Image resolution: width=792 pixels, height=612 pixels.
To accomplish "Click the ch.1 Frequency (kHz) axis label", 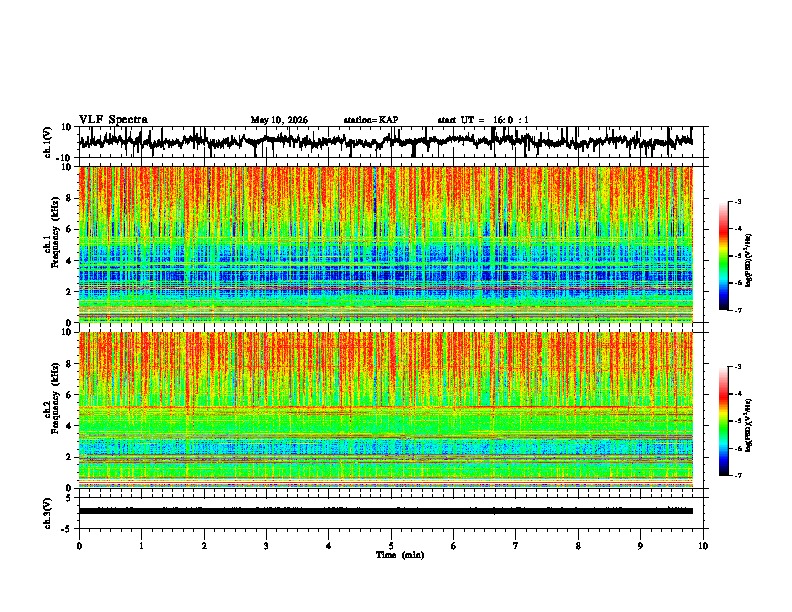I will tap(51, 233).
